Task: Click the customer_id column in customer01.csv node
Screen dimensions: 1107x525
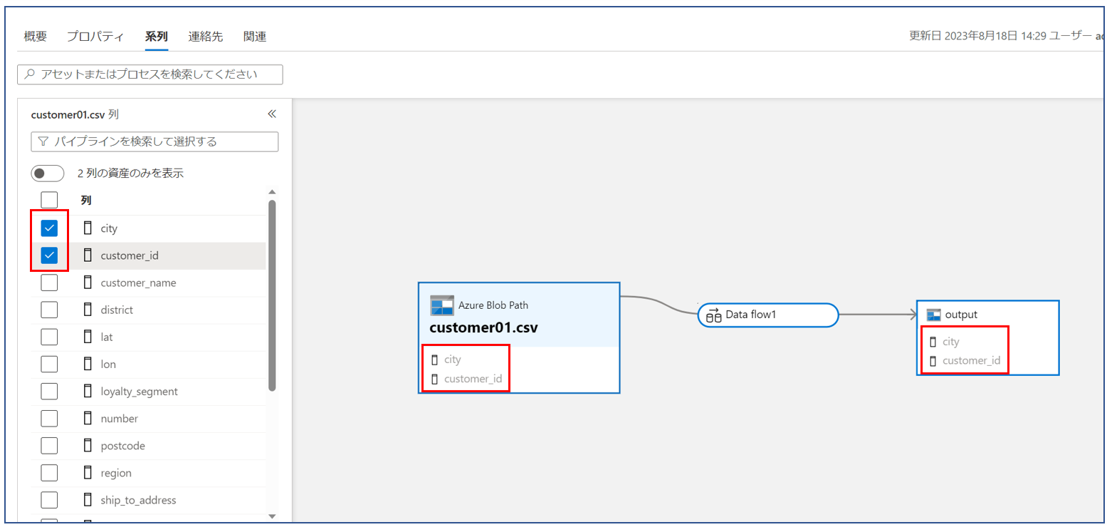Action: [472, 379]
